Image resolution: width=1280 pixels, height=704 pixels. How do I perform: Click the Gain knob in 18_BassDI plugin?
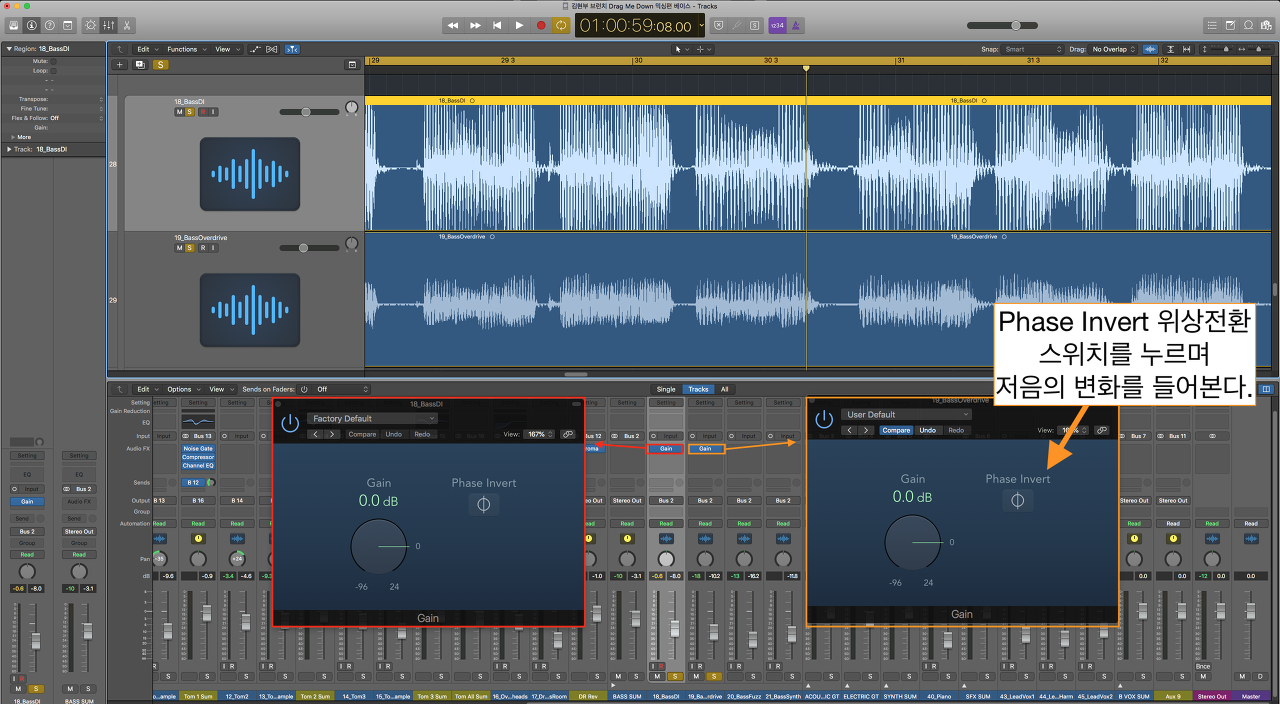[380, 547]
